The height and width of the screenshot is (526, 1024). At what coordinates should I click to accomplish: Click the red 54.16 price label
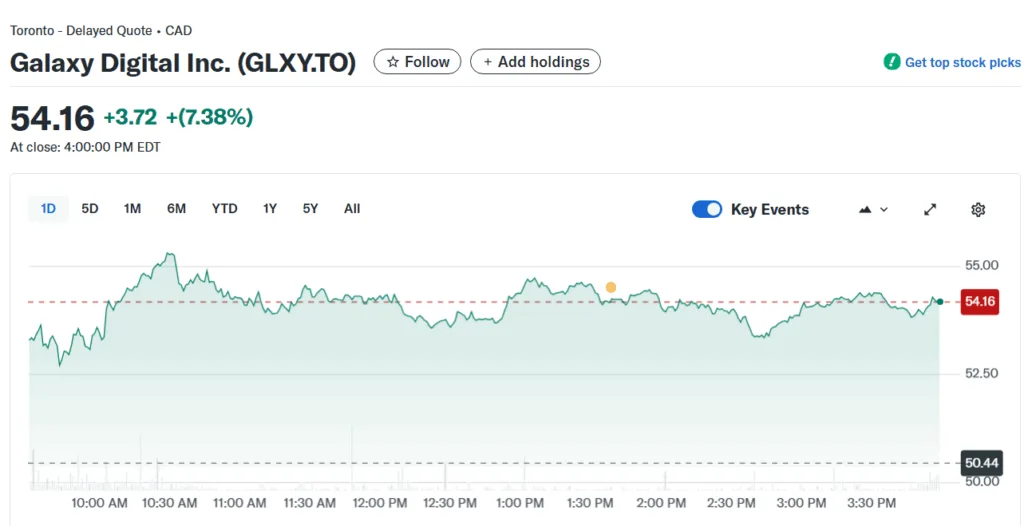click(980, 301)
